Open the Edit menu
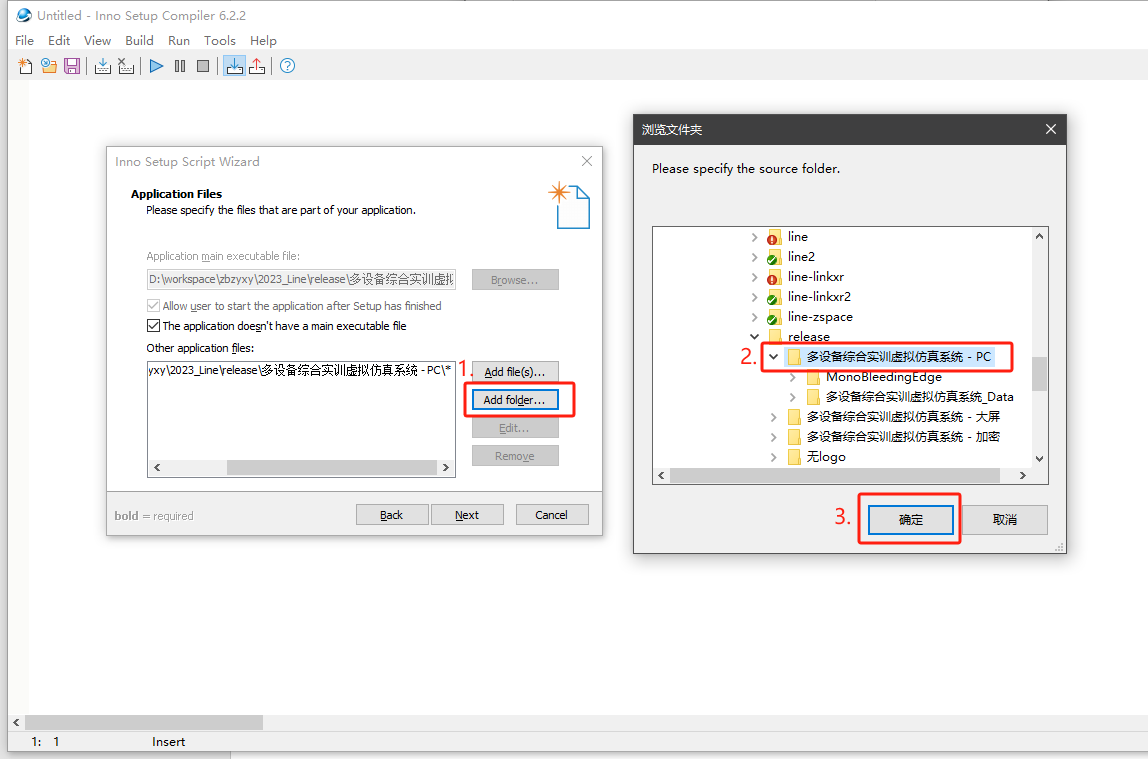Viewport: 1148px width, 759px height. click(59, 40)
